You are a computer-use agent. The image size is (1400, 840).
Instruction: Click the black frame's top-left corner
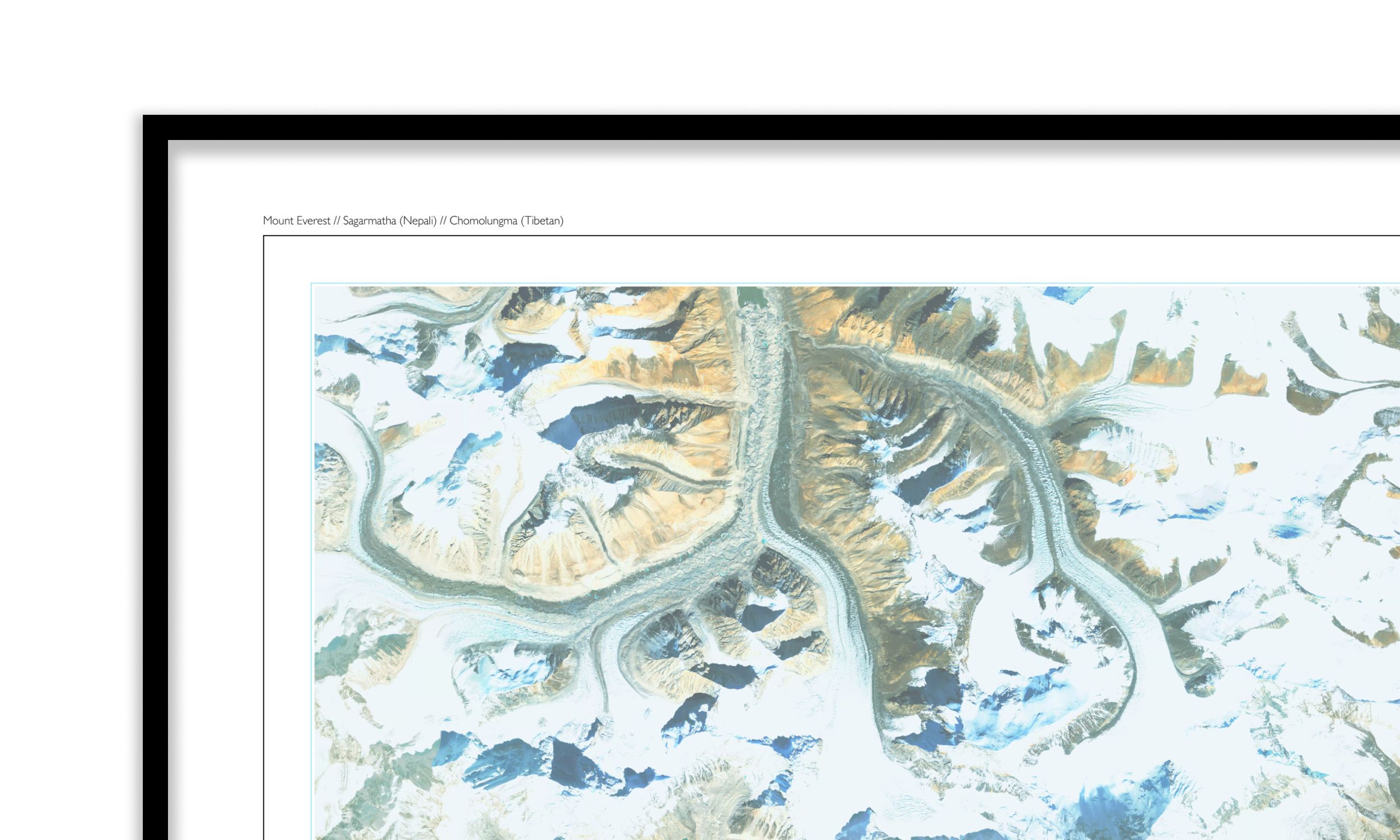pos(156,127)
